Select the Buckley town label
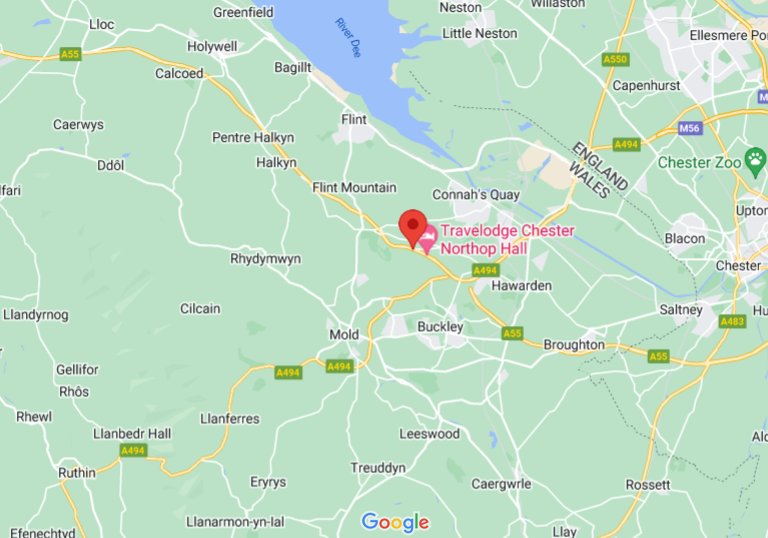This screenshot has height=538, width=768. tap(440, 327)
